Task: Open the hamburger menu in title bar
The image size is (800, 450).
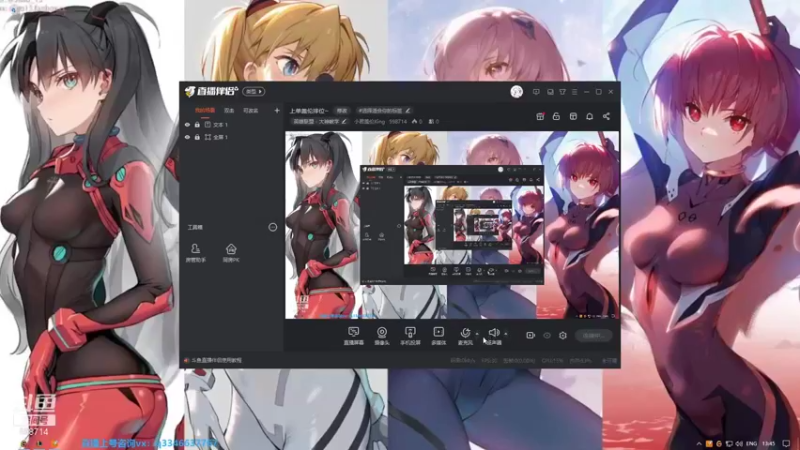Action: [x=574, y=92]
